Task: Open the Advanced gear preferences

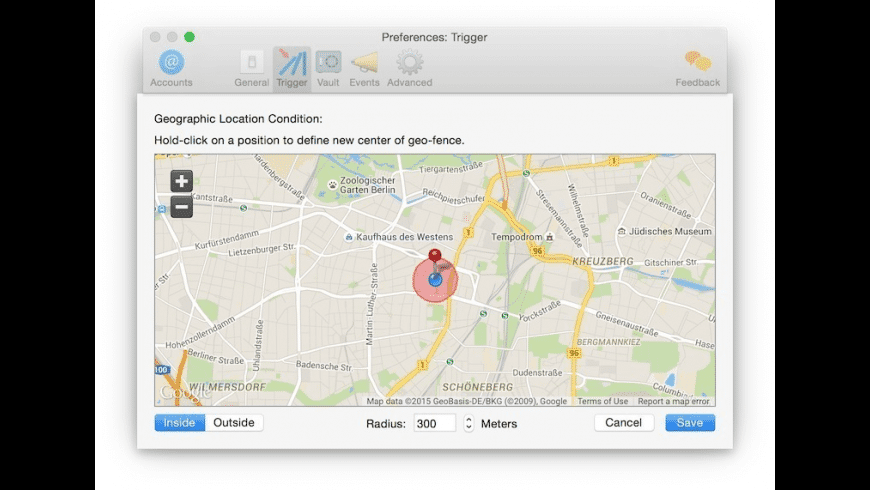Action: point(409,68)
